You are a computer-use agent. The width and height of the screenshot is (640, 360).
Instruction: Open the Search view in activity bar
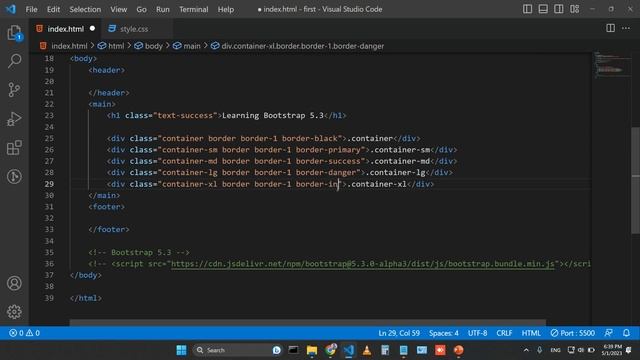coord(14,61)
